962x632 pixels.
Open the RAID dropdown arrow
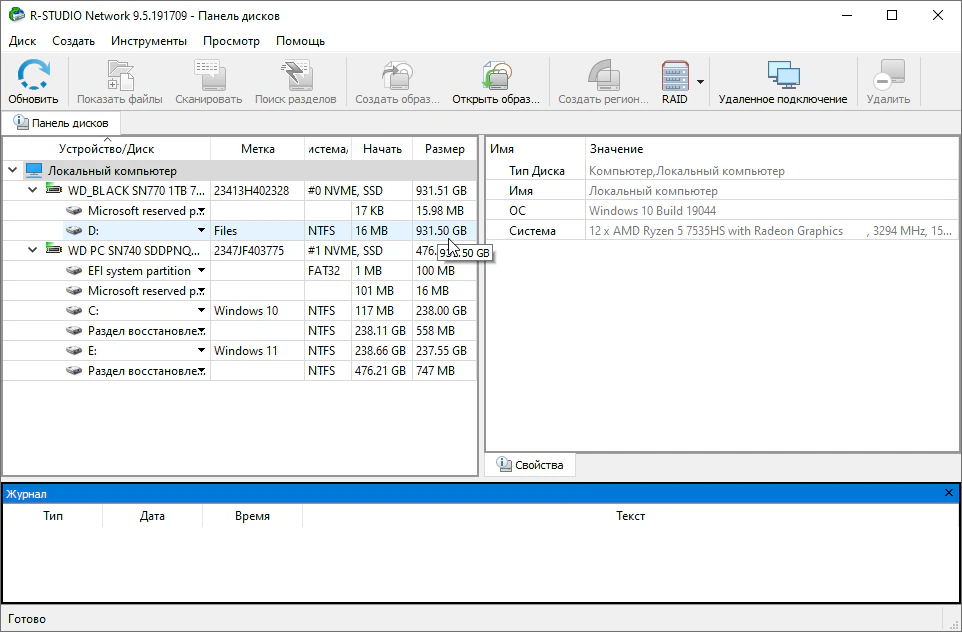point(701,82)
